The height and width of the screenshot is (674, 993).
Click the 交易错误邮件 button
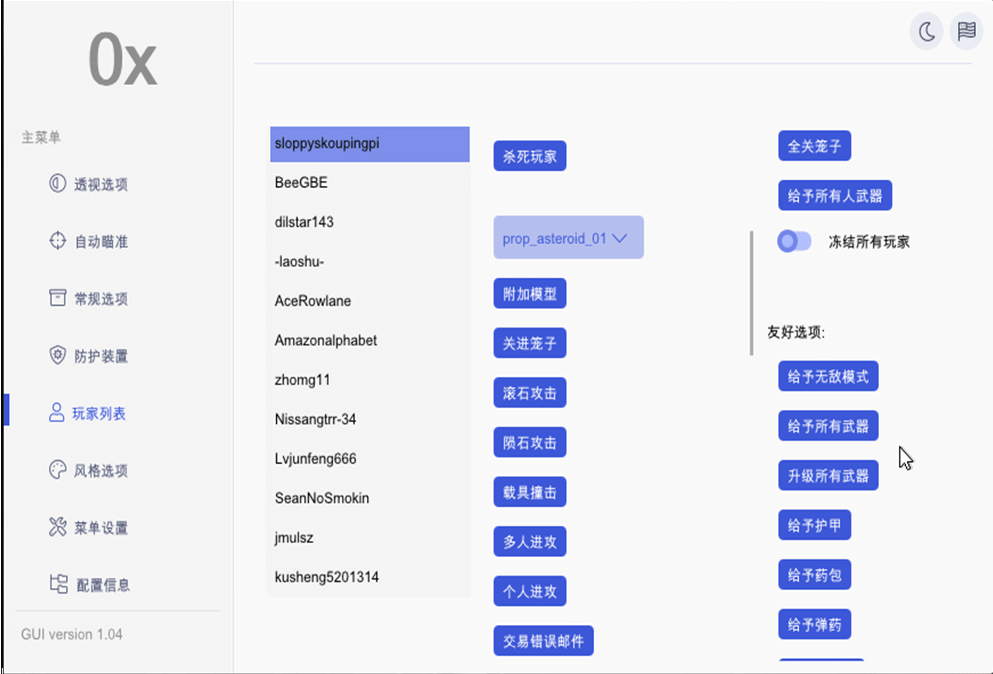[x=543, y=641]
